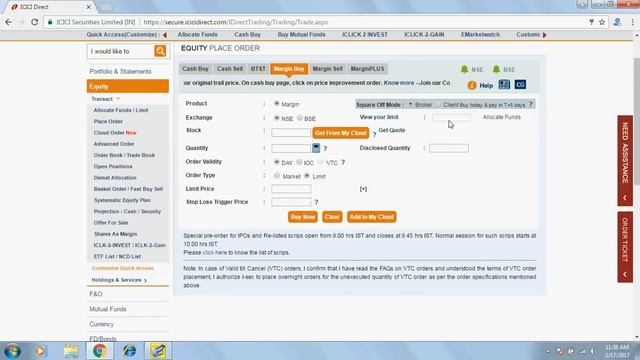Expand the ORDER TICKET side panel
This screenshot has height=360, width=640.
(625, 247)
